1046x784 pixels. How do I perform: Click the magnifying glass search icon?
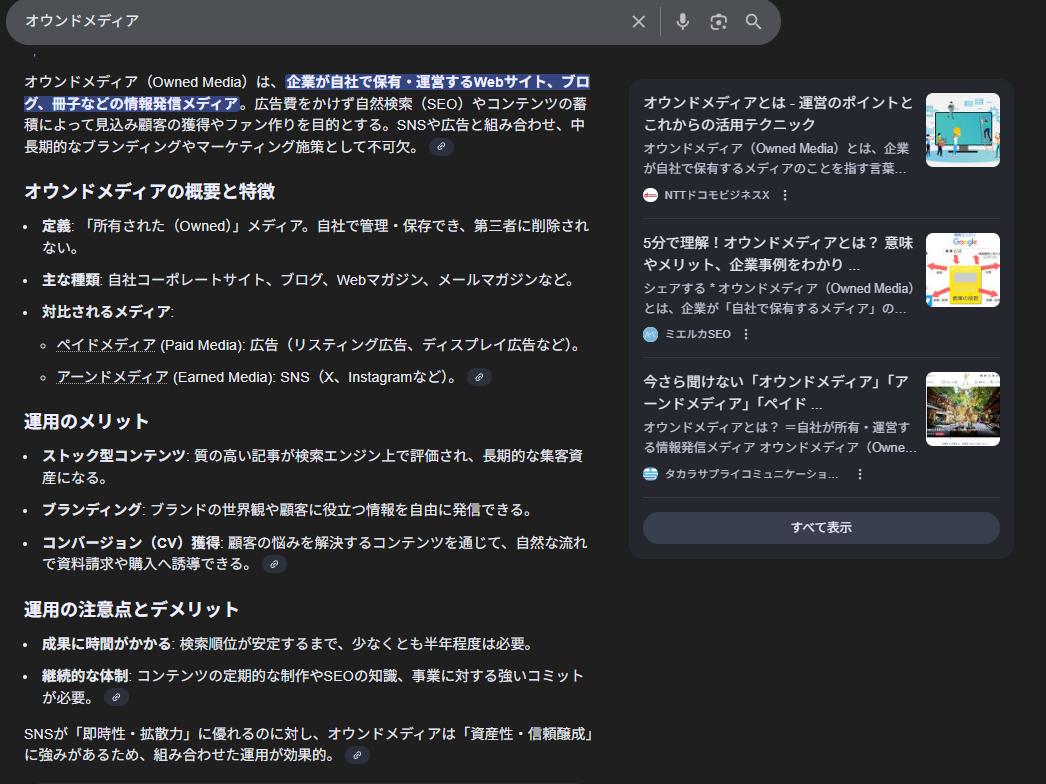[x=754, y=22]
